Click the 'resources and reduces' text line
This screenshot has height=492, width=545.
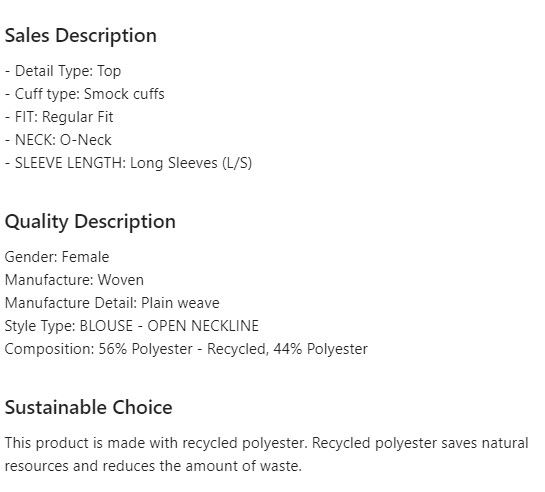pyautogui.click(x=153, y=466)
